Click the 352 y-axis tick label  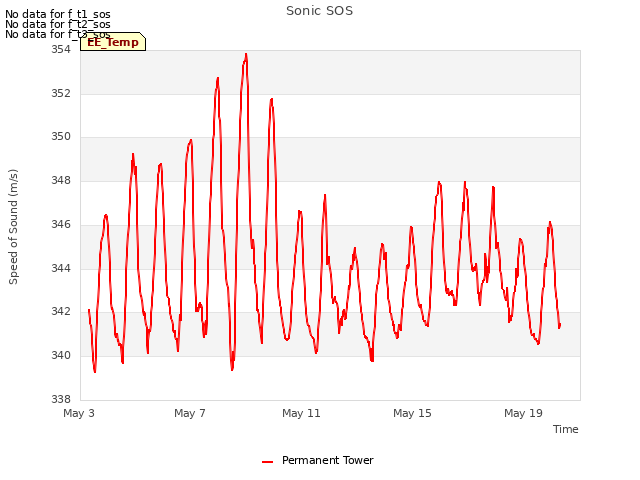pyautogui.click(x=61, y=93)
